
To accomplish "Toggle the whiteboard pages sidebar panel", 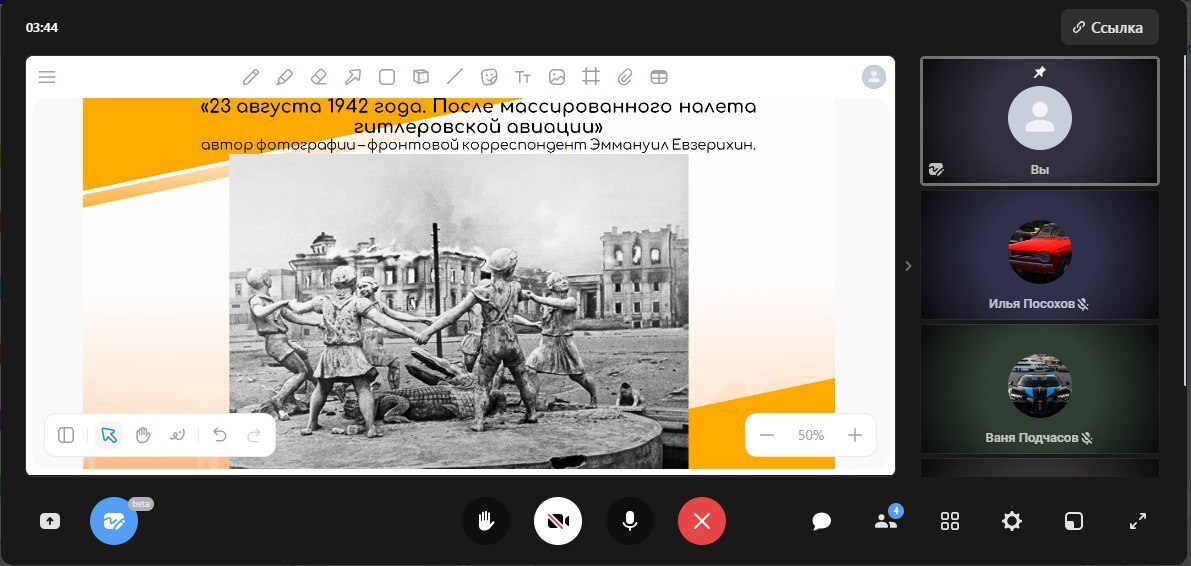I will coord(66,435).
